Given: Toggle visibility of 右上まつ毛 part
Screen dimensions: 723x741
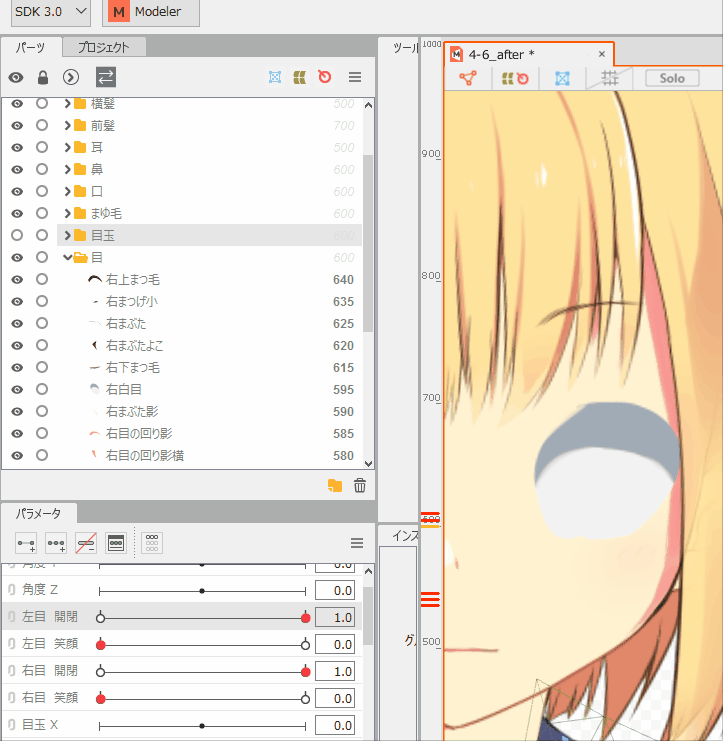Looking at the screenshot, I should pyautogui.click(x=17, y=280).
